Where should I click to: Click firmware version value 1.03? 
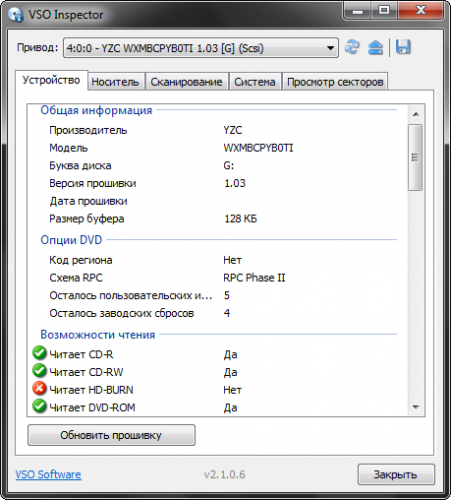(235, 183)
